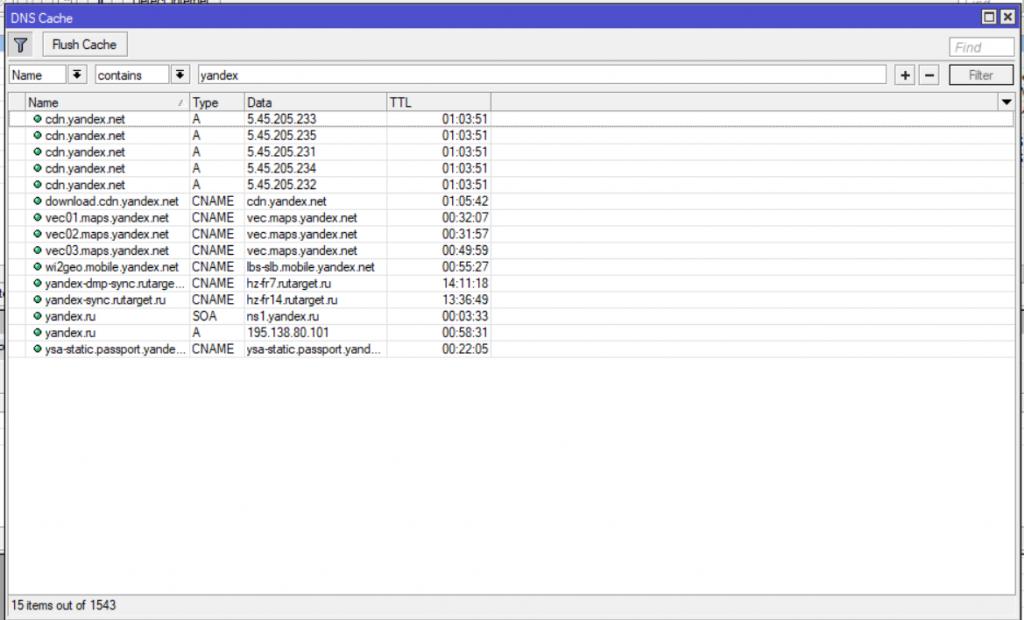This screenshot has height=620, width=1024.
Task: Maximize the DNS Cache window
Action: 990,17
